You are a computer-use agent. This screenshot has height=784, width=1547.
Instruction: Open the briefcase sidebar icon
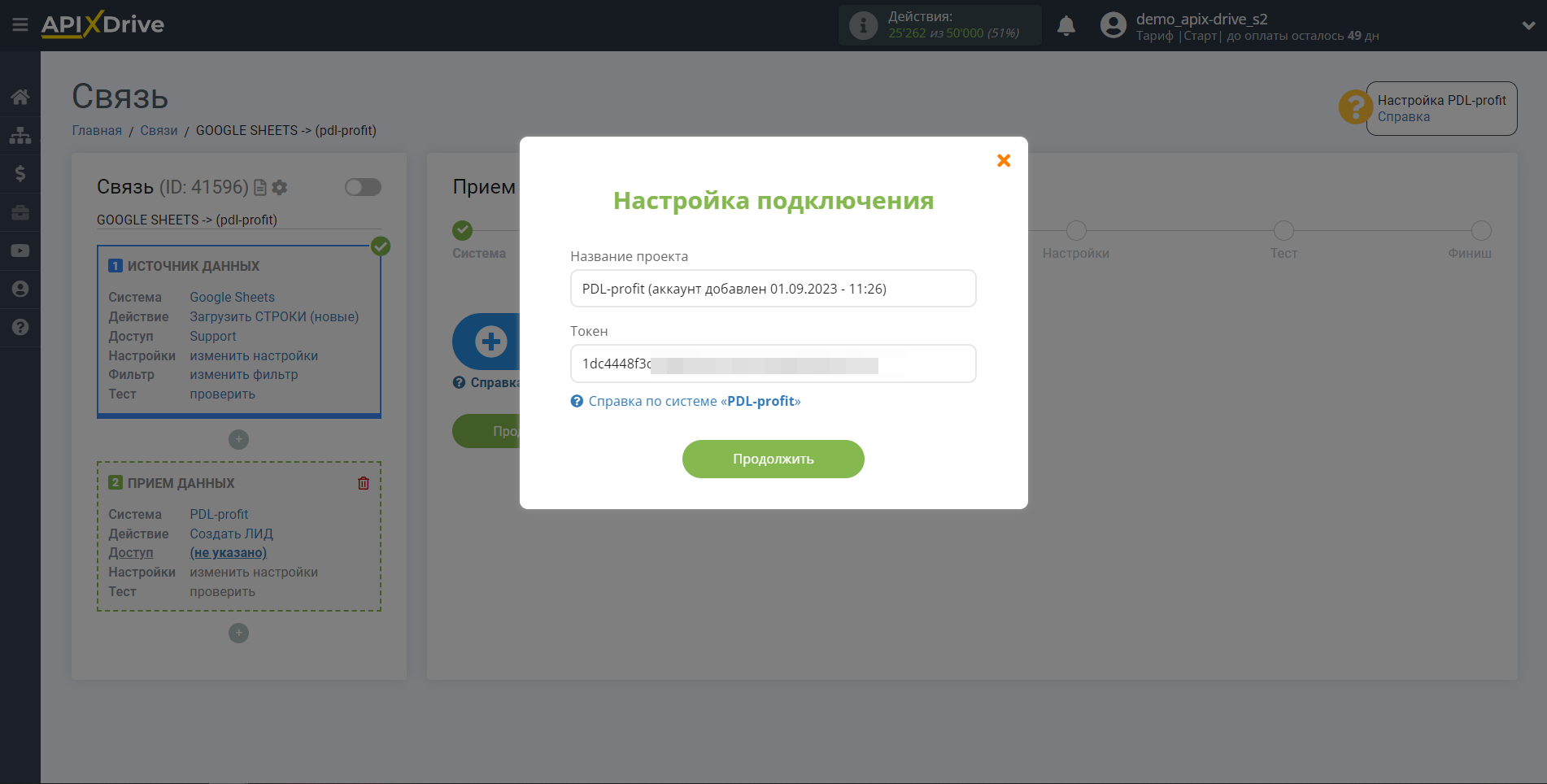pyautogui.click(x=20, y=212)
